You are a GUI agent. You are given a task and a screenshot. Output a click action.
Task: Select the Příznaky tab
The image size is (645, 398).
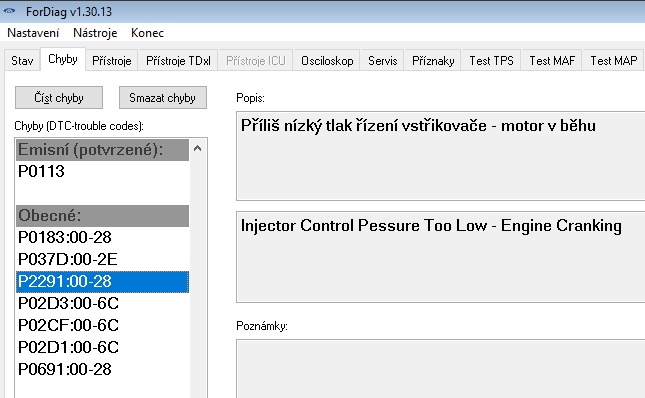click(x=433, y=60)
